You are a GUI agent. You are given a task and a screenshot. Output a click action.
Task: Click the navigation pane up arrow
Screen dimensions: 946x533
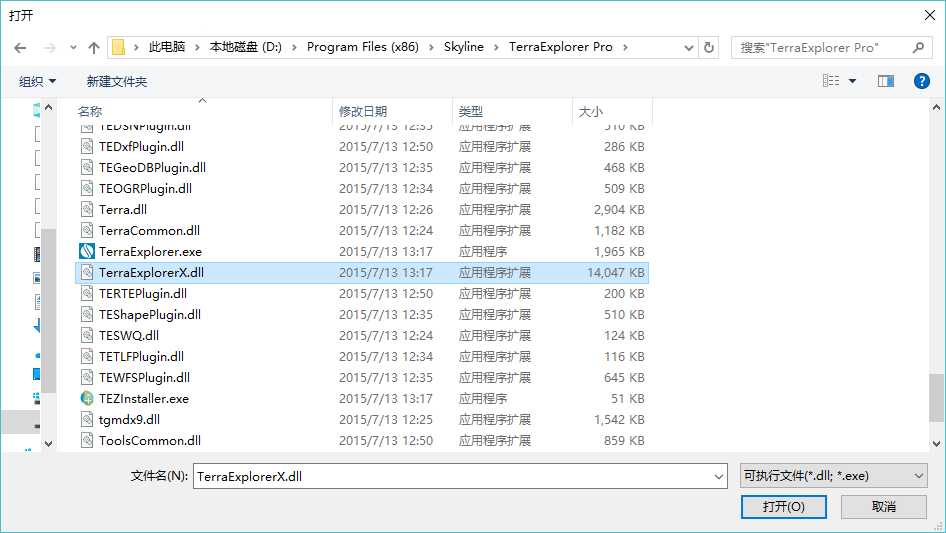point(49,107)
